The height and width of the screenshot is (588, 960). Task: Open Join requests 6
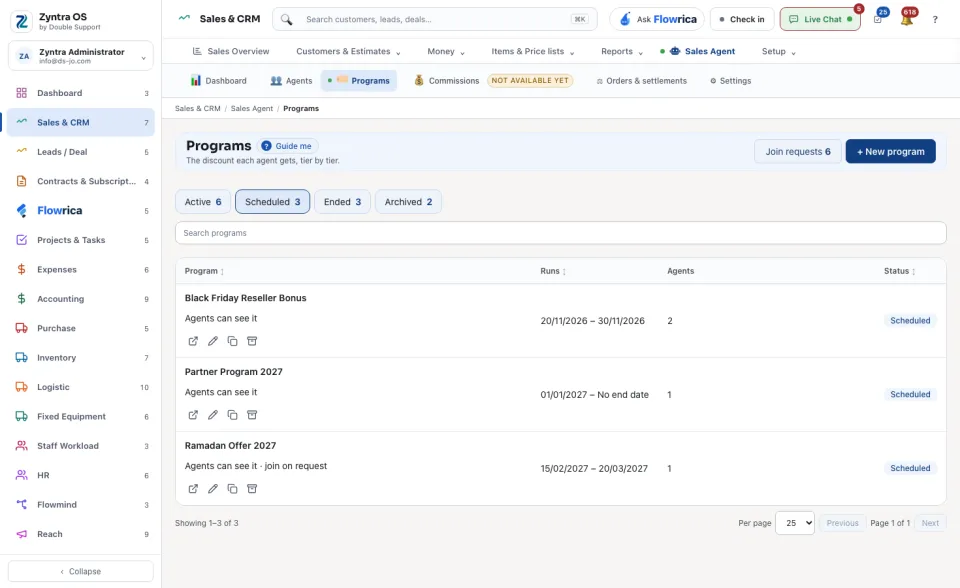coord(798,151)
